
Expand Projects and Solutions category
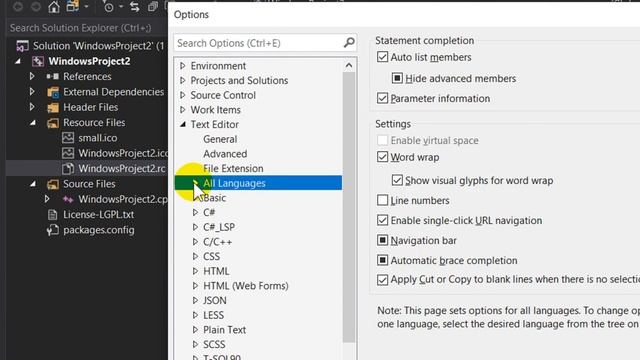pos(182,80)
